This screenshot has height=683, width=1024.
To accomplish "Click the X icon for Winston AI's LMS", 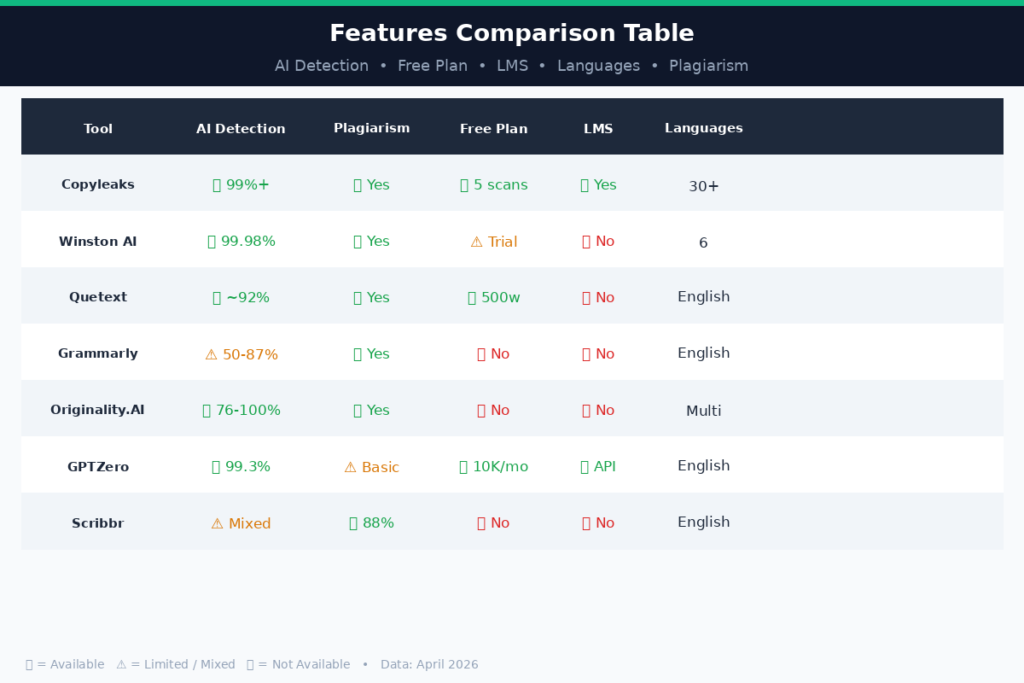I will 585,241.
